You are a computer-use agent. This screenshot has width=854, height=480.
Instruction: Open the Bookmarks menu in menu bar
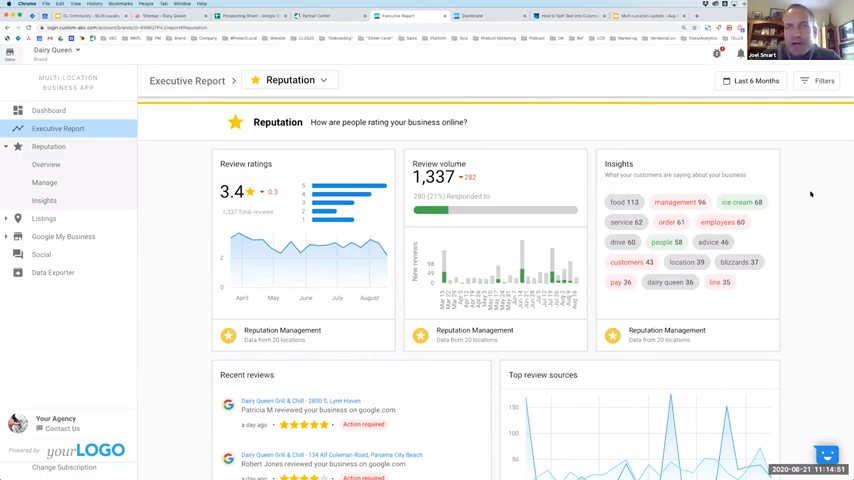[x=120, y=3]
